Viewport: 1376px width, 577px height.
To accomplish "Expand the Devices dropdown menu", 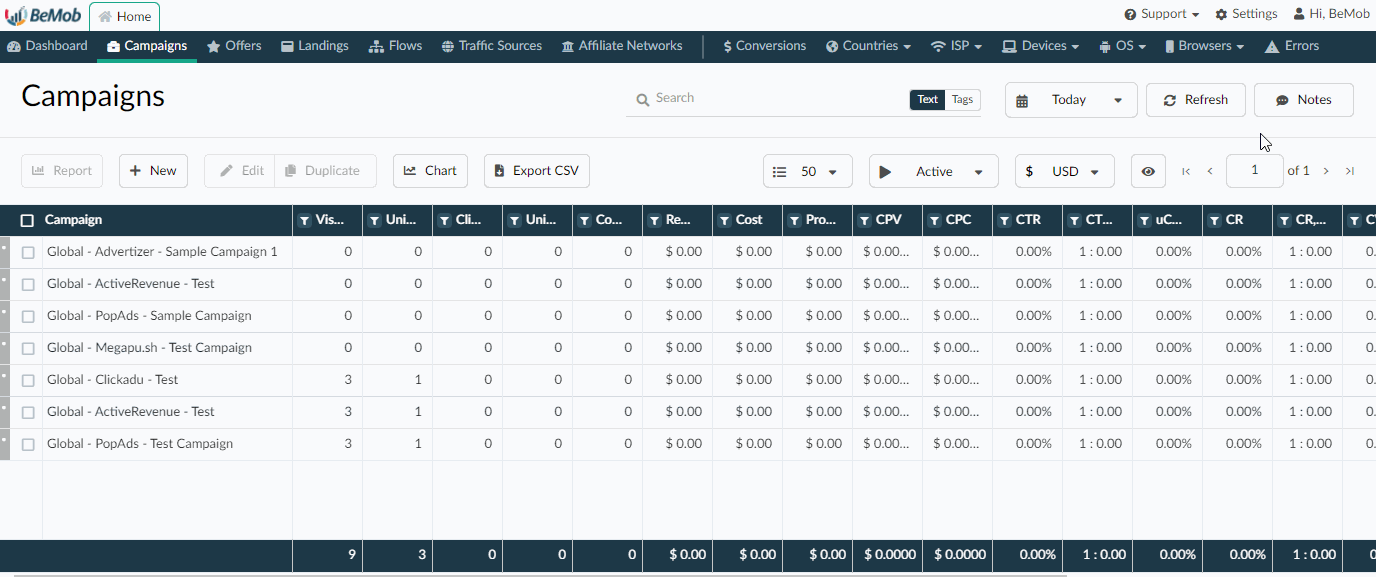I will point(1040,46).
